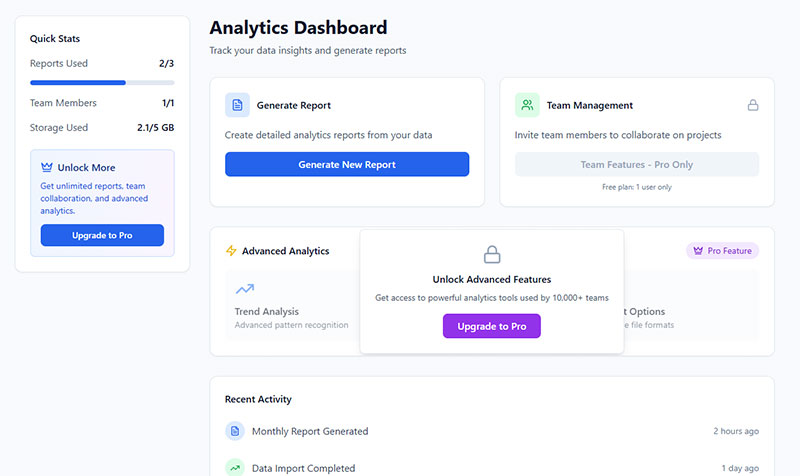Click the Team Members 1/1 value
The height and width of the screenshot is (476, 800).
tap(168, 103)
